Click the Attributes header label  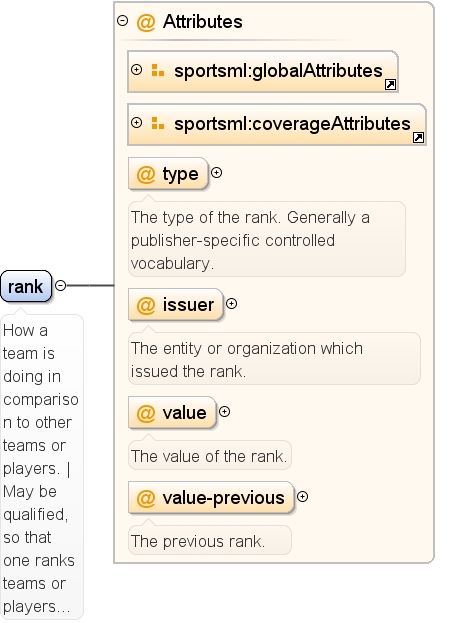coord(203,21)
